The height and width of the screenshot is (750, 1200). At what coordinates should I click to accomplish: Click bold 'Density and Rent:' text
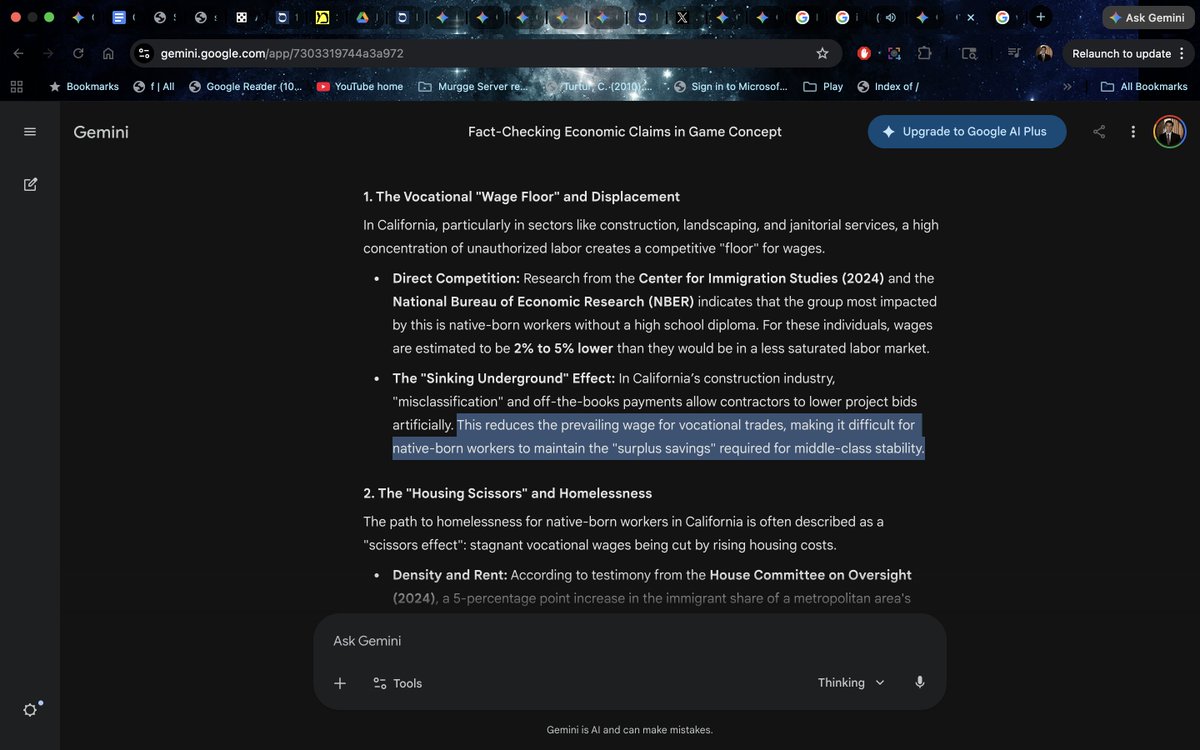(450, 575)
